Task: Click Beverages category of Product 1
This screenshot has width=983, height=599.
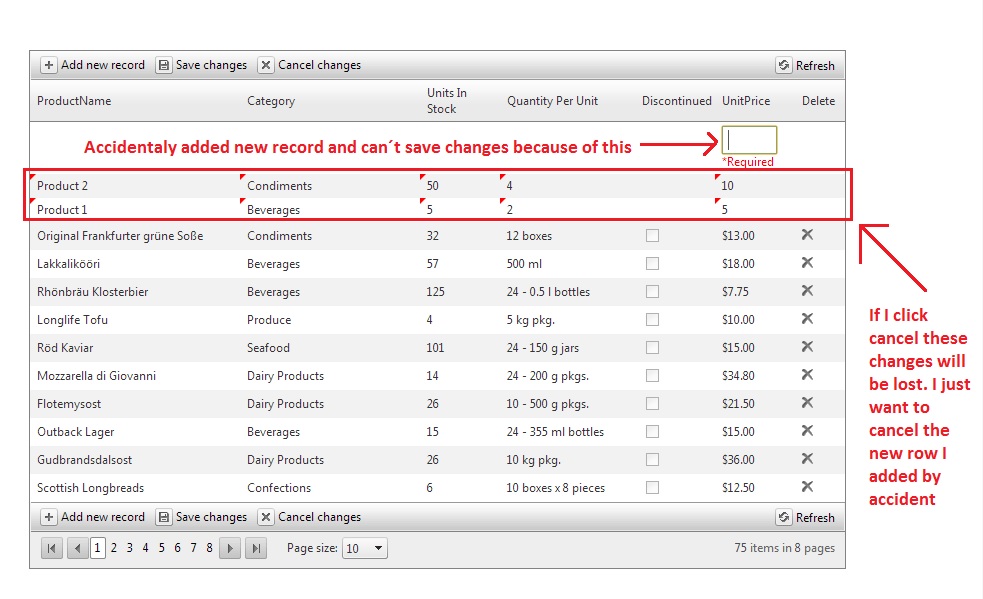Action: 273,209
